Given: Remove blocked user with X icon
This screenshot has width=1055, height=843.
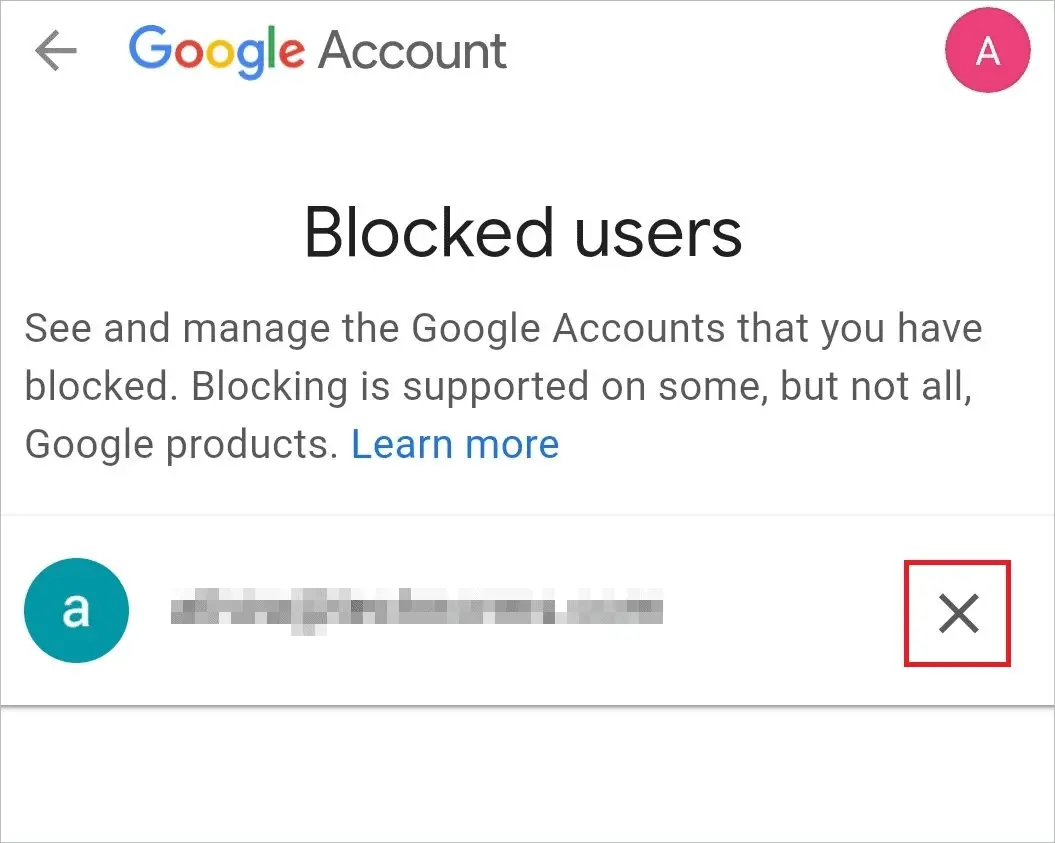Looking at the screenshot, I should [958, 614].
